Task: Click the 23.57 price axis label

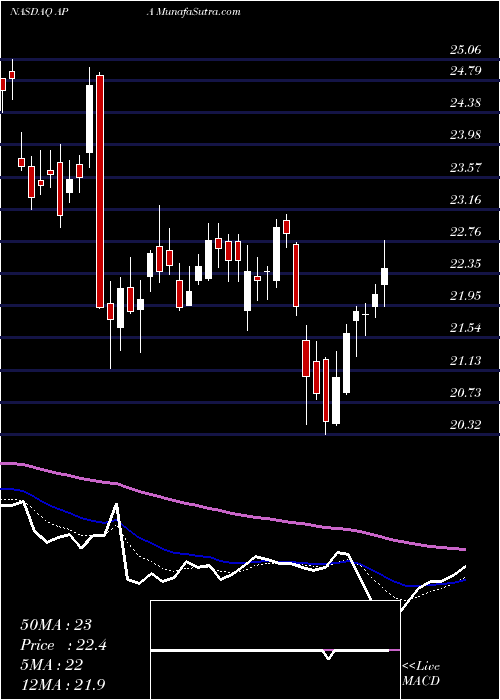Action: point(466,168)
